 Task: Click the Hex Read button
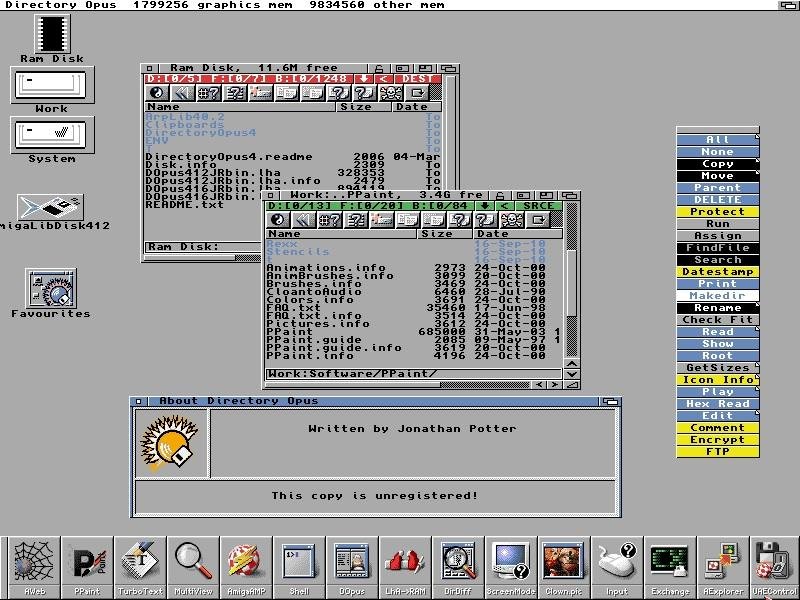coord(717,404)
